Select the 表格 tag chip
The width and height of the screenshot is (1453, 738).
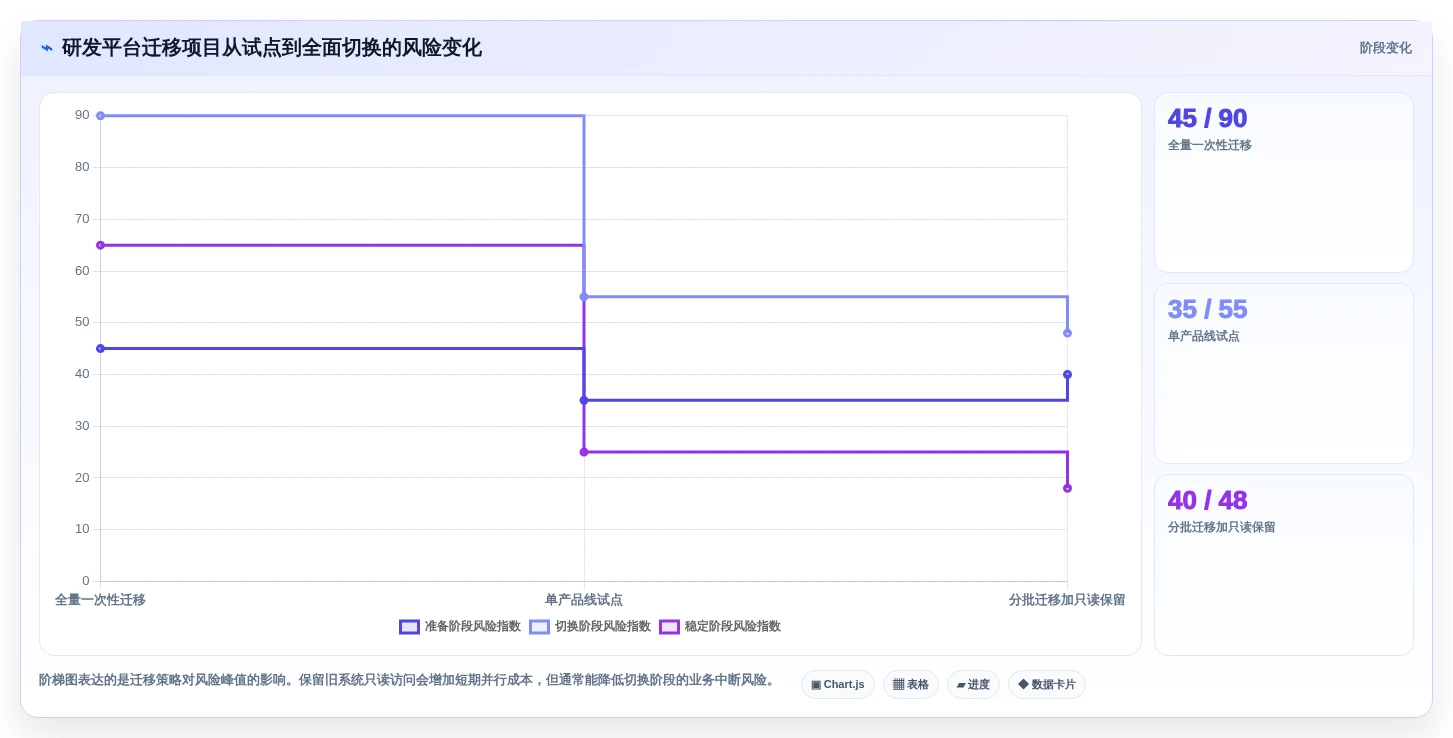point(910,685)
